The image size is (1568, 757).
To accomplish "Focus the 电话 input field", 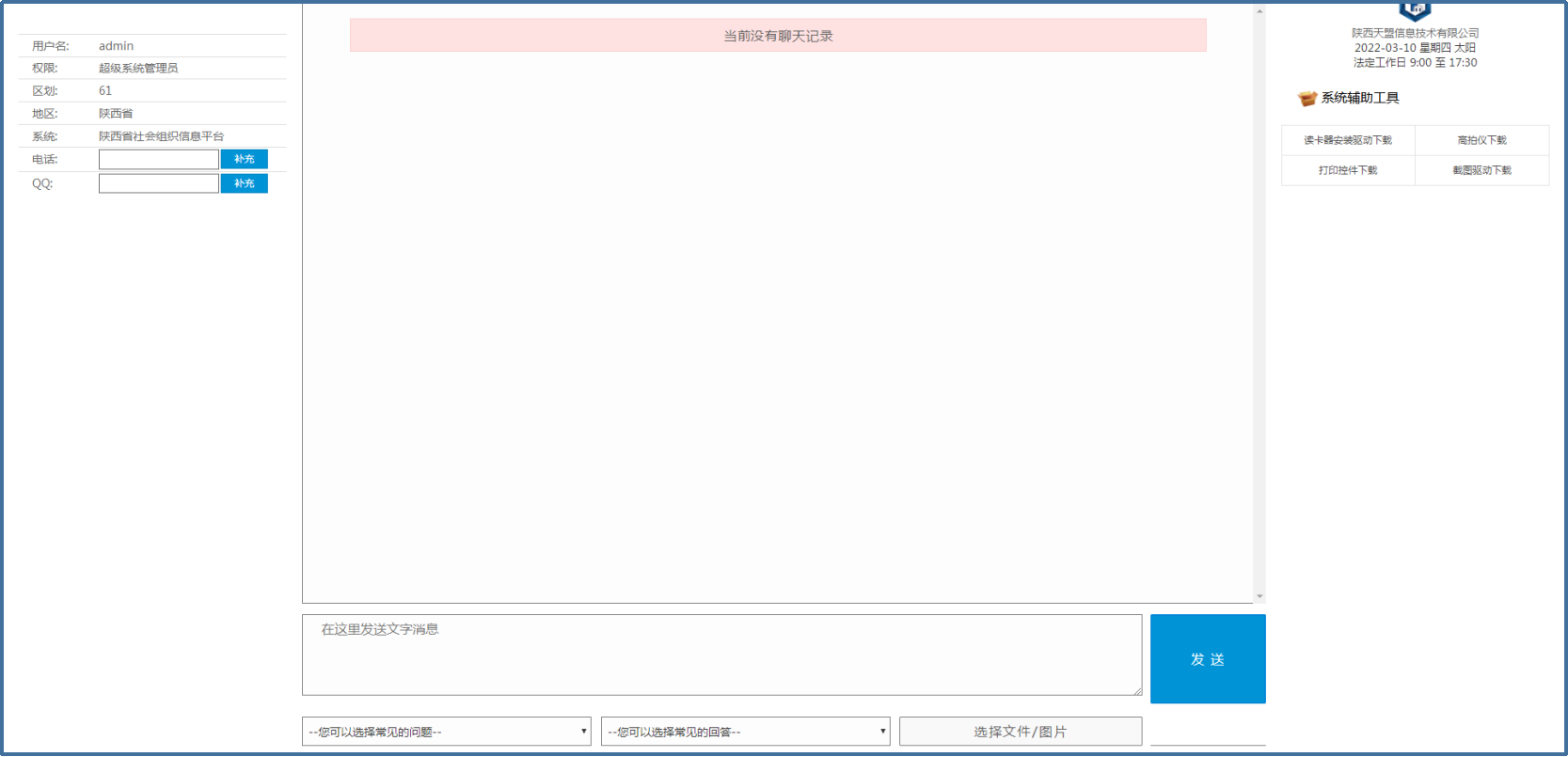I will 158,160.
